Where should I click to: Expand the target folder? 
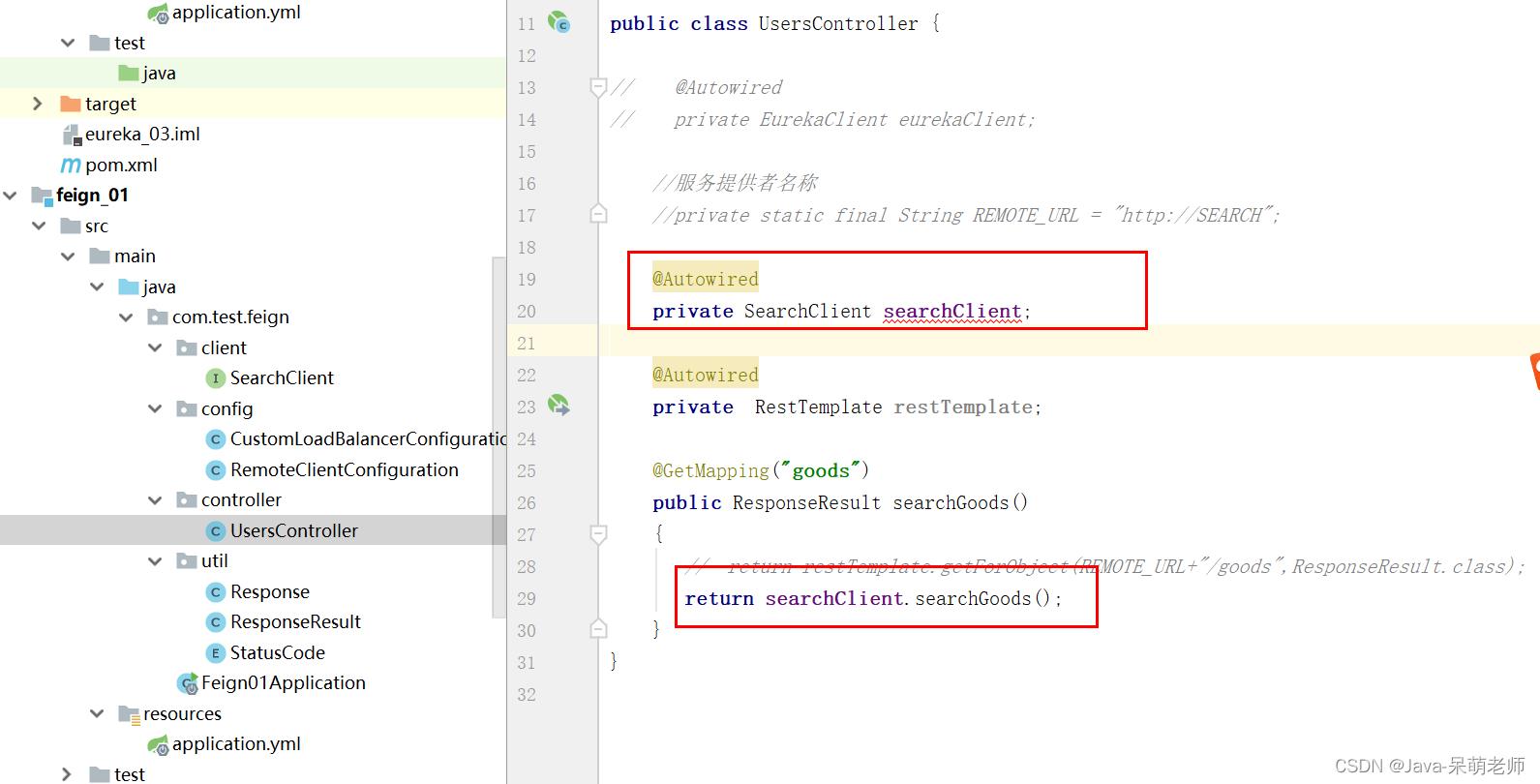pyautogui.click(x=38, y=104)
